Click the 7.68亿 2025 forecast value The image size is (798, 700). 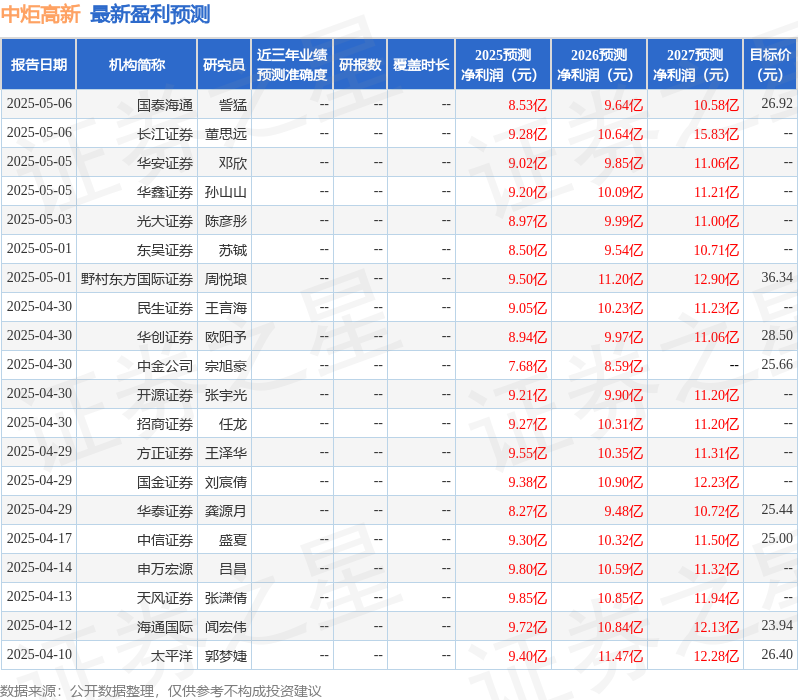tap(528, 367)
